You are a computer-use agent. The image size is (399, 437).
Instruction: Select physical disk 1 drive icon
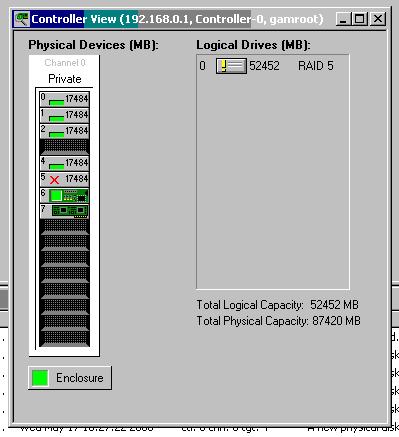[x=56, y=118]
